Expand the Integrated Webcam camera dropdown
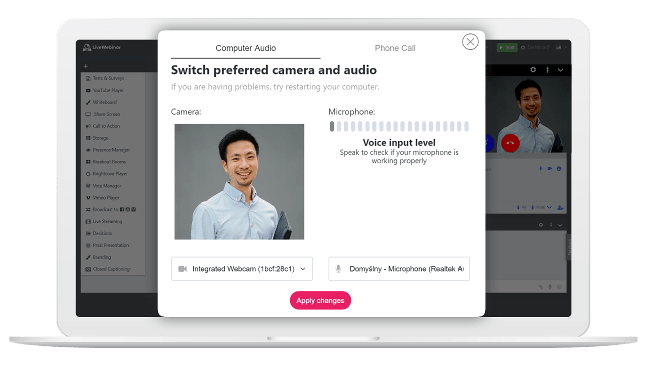650x370 pixels. (242, 269)
